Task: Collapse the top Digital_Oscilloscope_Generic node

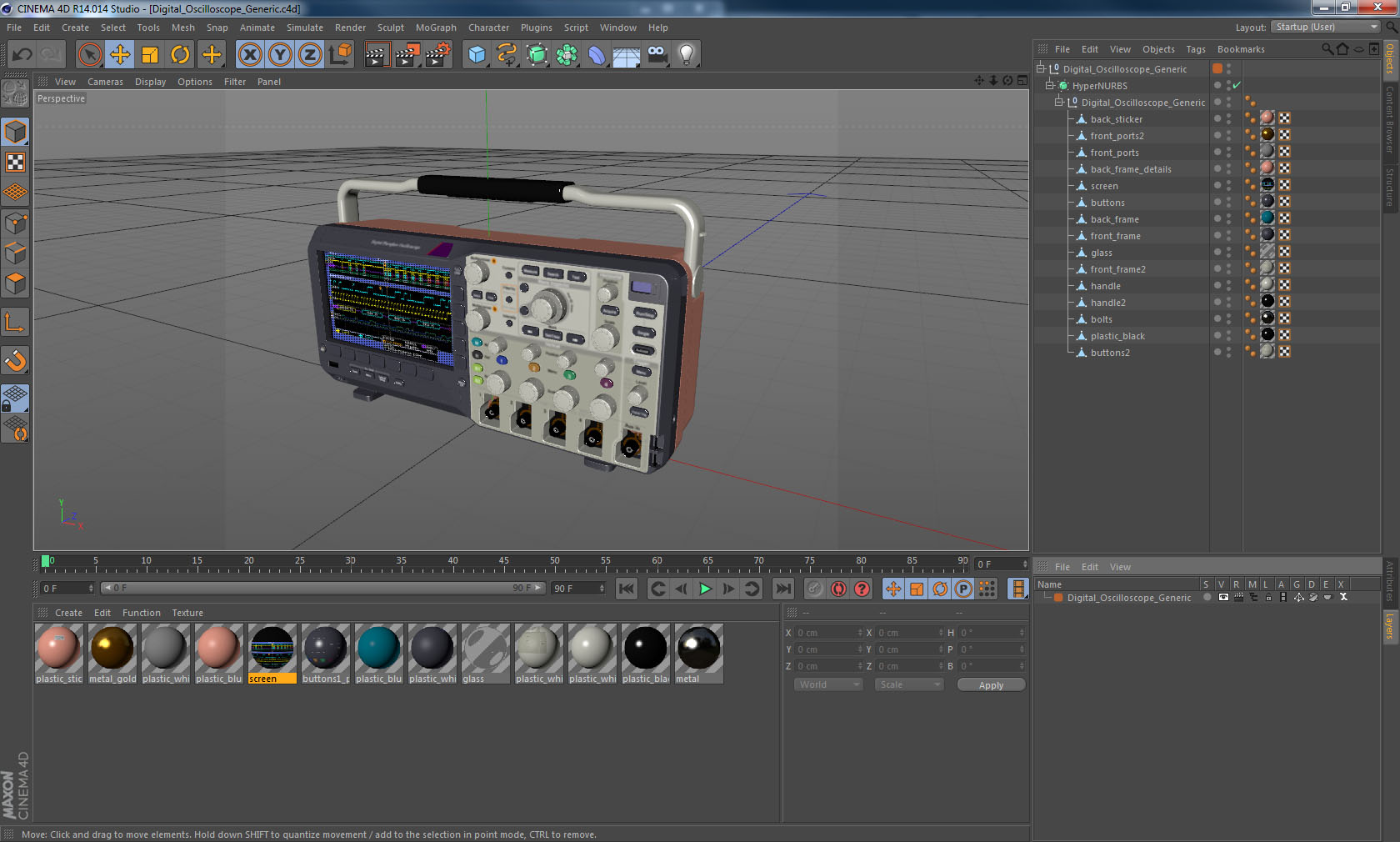Action: pos(1041,68)
